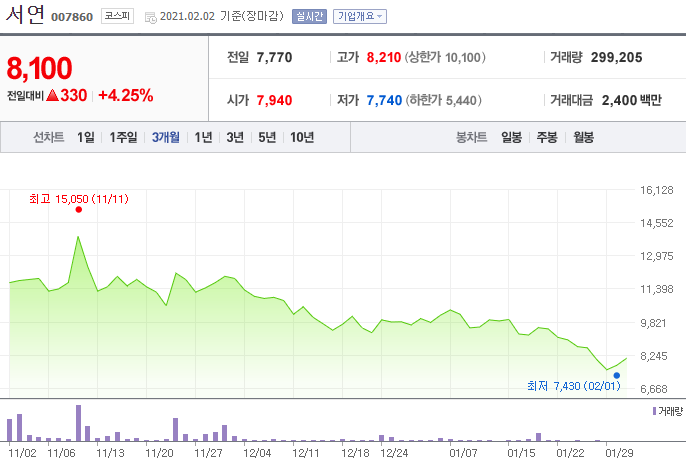Click the 코스피 market badge
Screen dimensions: 686x461
(117, 16)
